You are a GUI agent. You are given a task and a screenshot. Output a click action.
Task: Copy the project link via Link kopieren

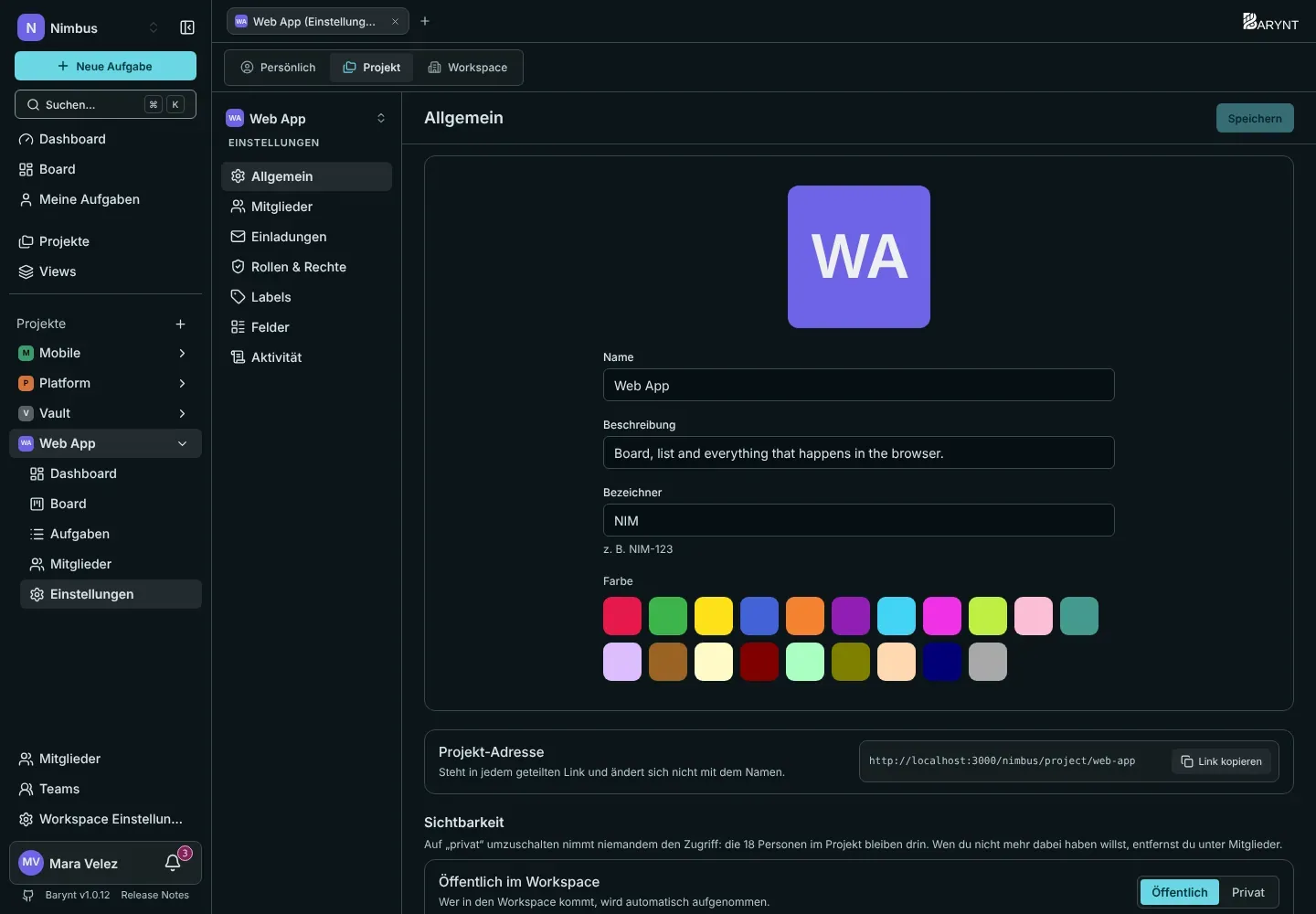pos(1221,761)
